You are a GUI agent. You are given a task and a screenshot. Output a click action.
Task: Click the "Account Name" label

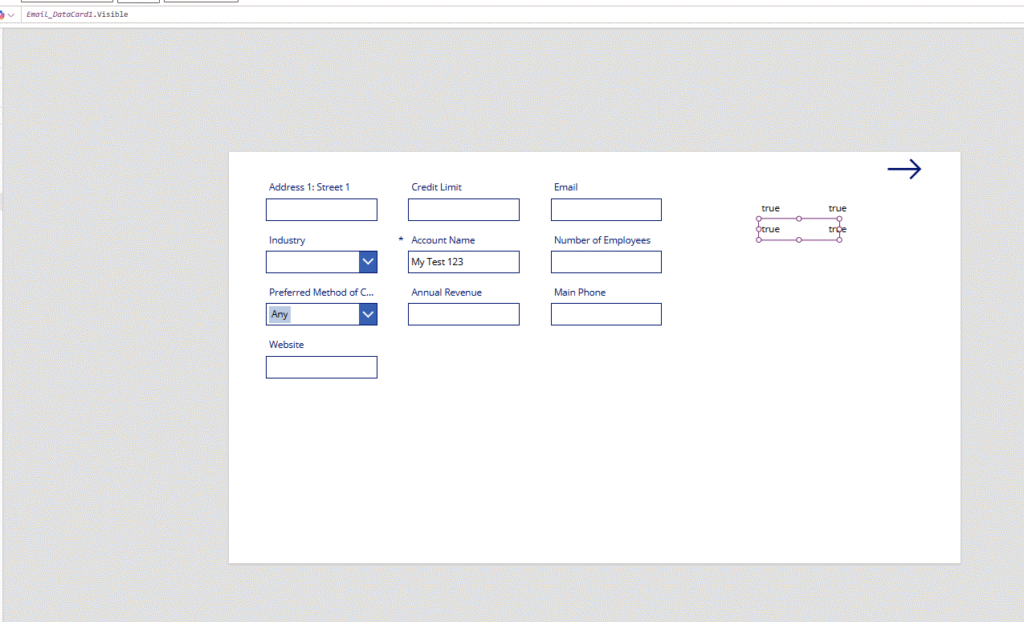(443, 240)
